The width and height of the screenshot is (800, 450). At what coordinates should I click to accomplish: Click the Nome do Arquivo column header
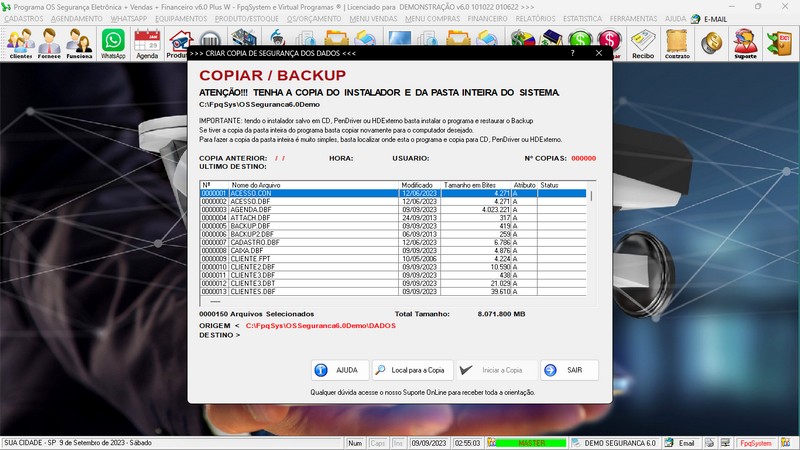click(x=313, y=185)
